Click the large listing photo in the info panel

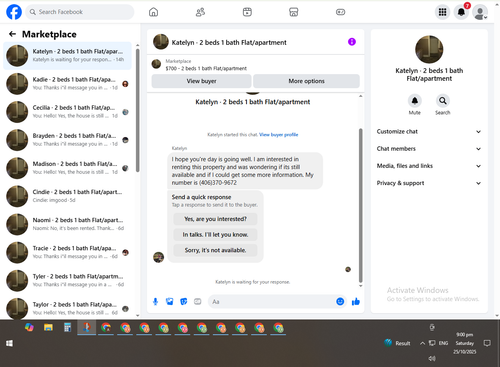(x=429, y=49)
